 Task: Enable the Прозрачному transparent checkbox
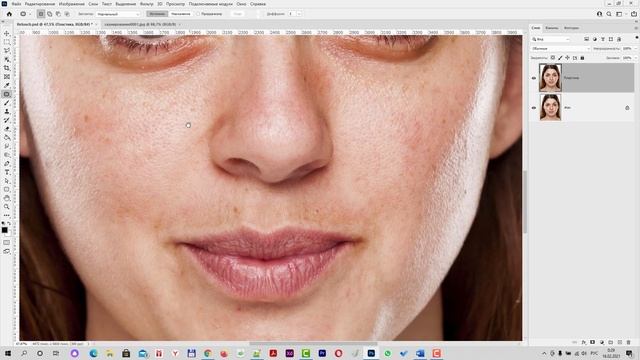click(198, 14)
